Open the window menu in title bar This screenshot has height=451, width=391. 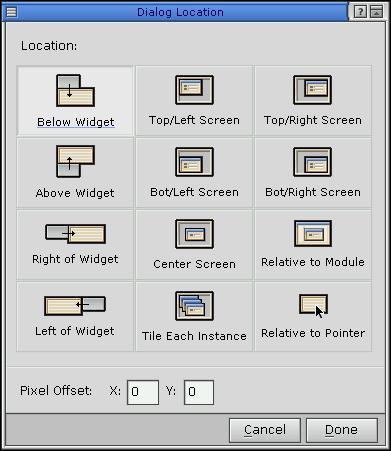coord(11,12)
